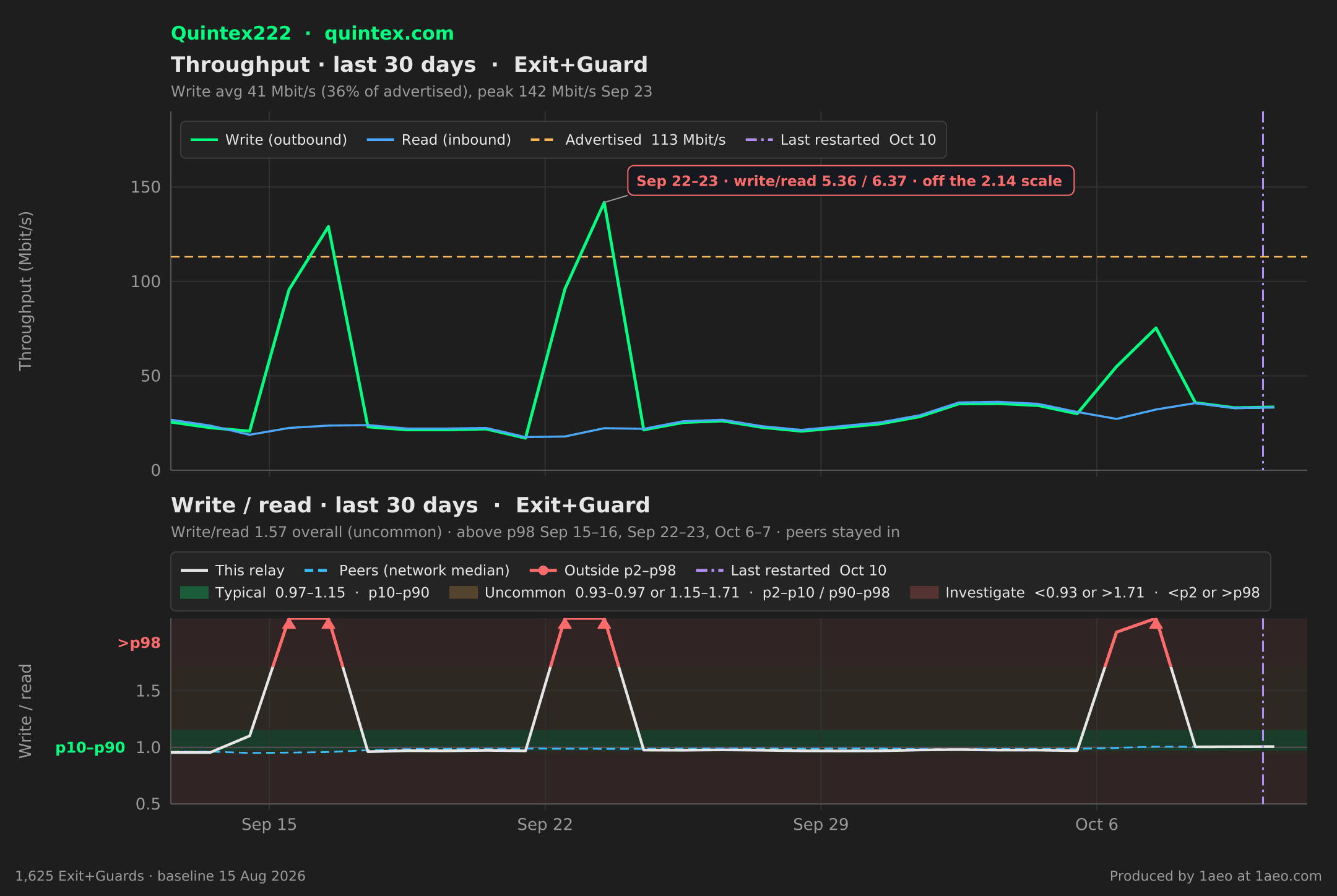1337x896 pixels.
Task: Click the Sep 15 x-axis tick label
Action: pyautogui.click(x=269, y=824)
